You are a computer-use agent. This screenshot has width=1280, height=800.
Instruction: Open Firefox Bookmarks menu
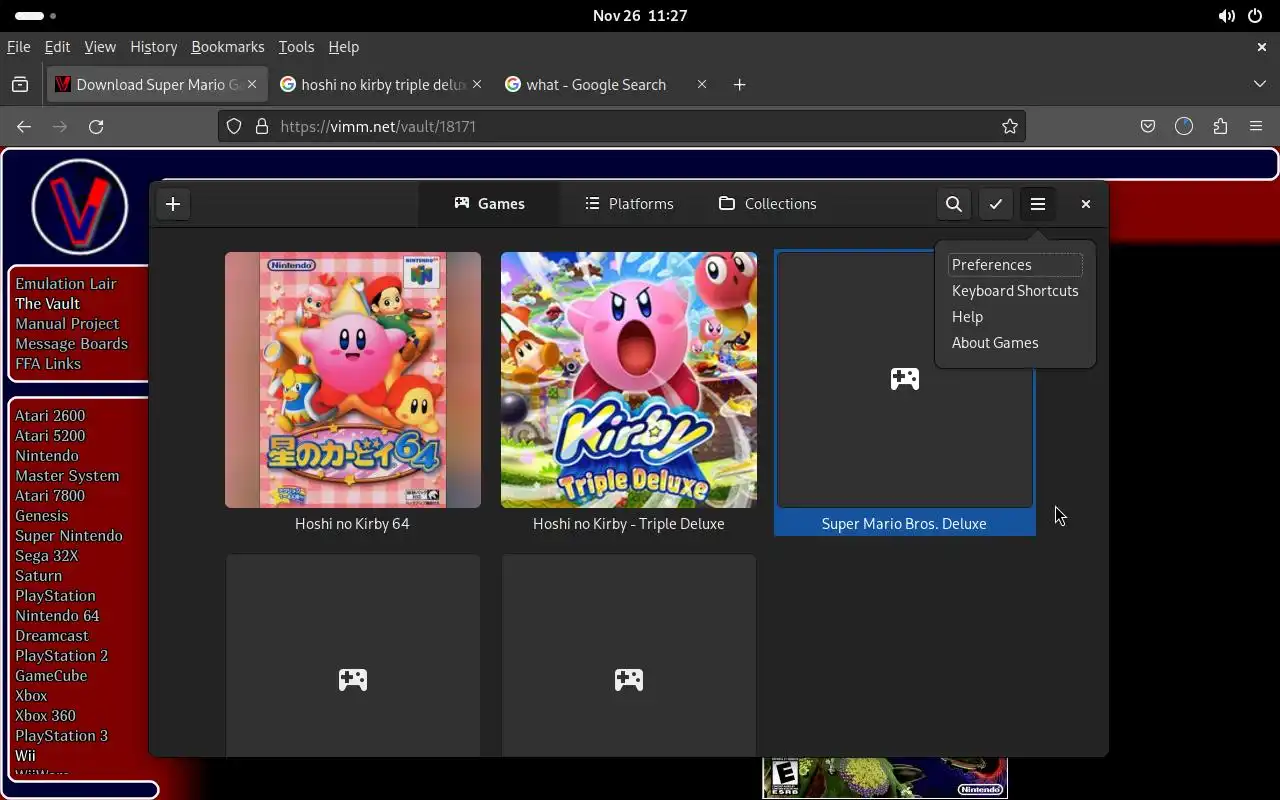click(x=228, y=47)
